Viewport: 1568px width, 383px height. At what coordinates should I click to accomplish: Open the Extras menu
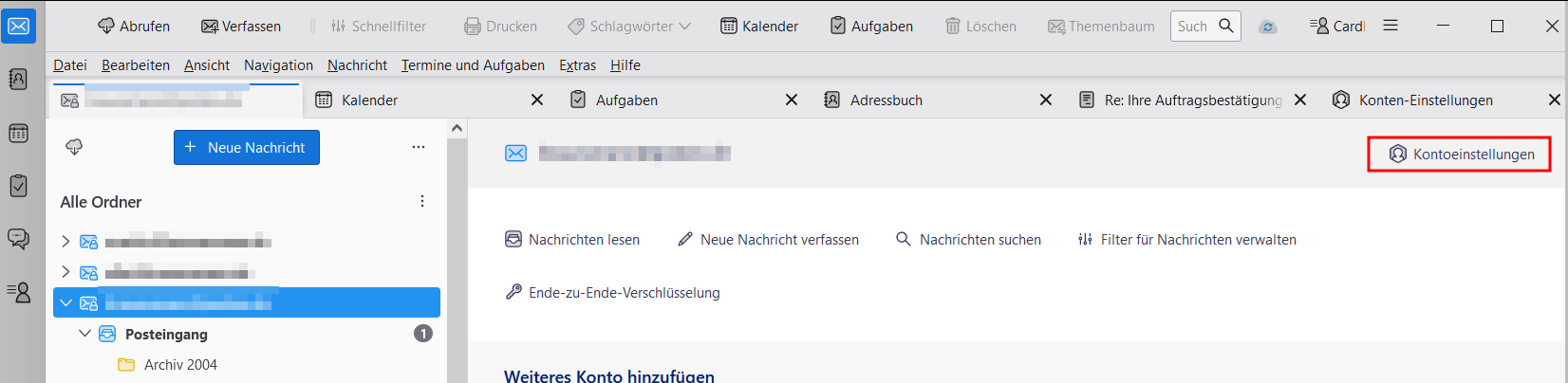pyautogui.click(x=577, y=64)
